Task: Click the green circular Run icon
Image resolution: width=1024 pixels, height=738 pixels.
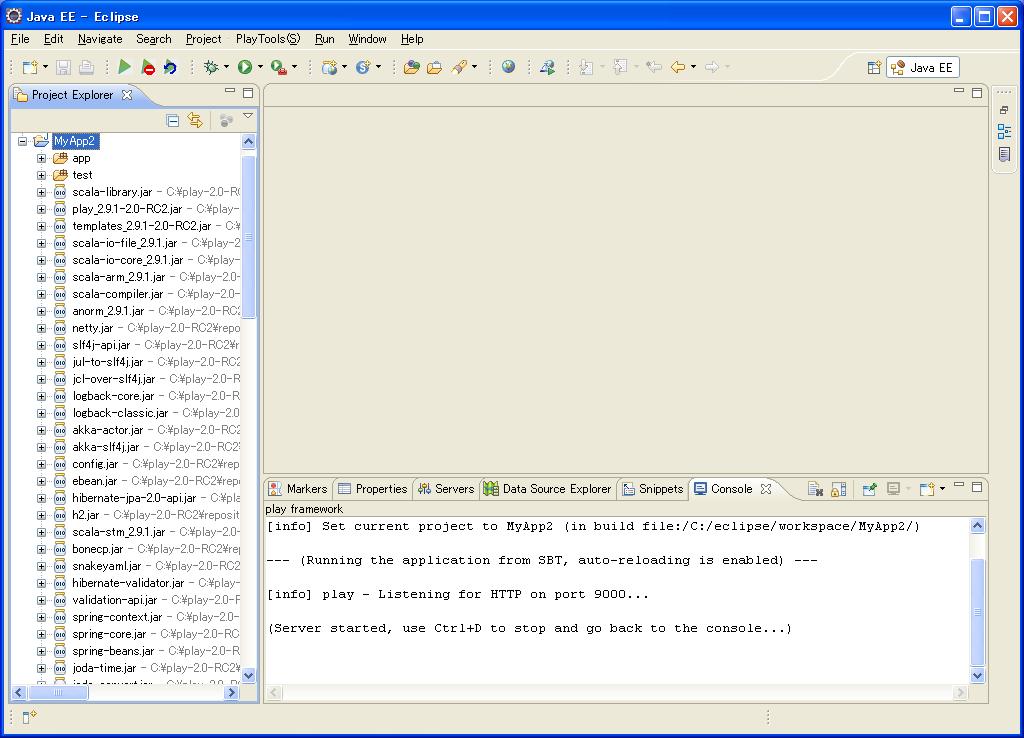Action: click(245, 67)
